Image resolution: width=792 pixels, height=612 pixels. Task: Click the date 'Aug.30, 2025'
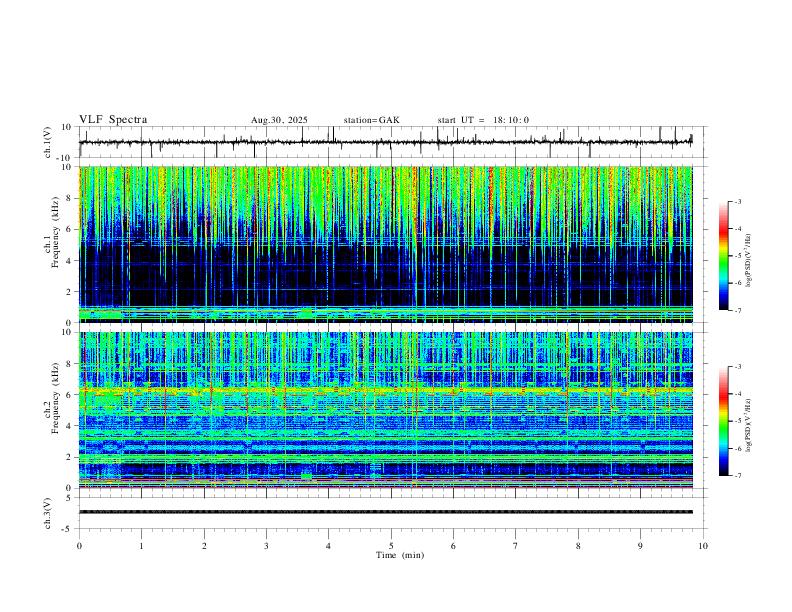pyautogui.click(x=279, y=120)
